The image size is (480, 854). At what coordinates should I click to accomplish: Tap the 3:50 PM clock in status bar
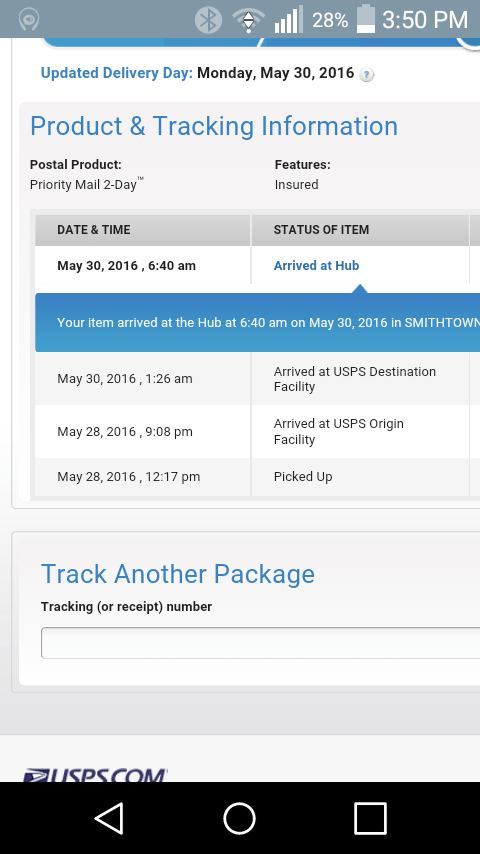coord(425,20)
